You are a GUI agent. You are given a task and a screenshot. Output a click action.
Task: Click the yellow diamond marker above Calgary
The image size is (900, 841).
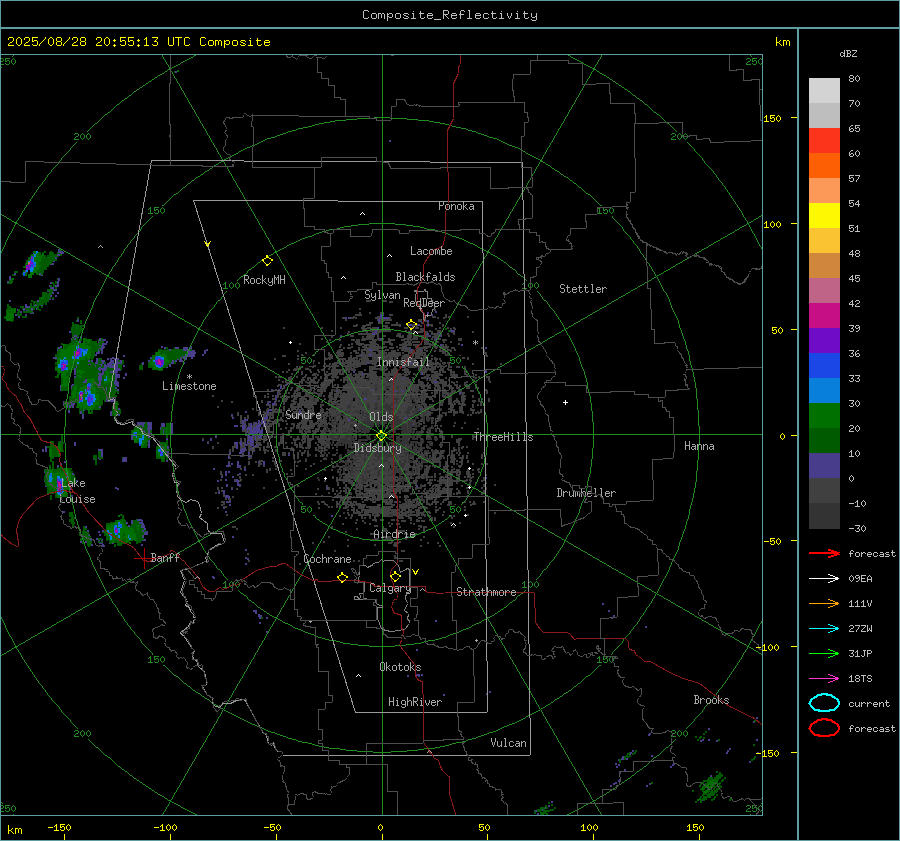pos(395,576)
